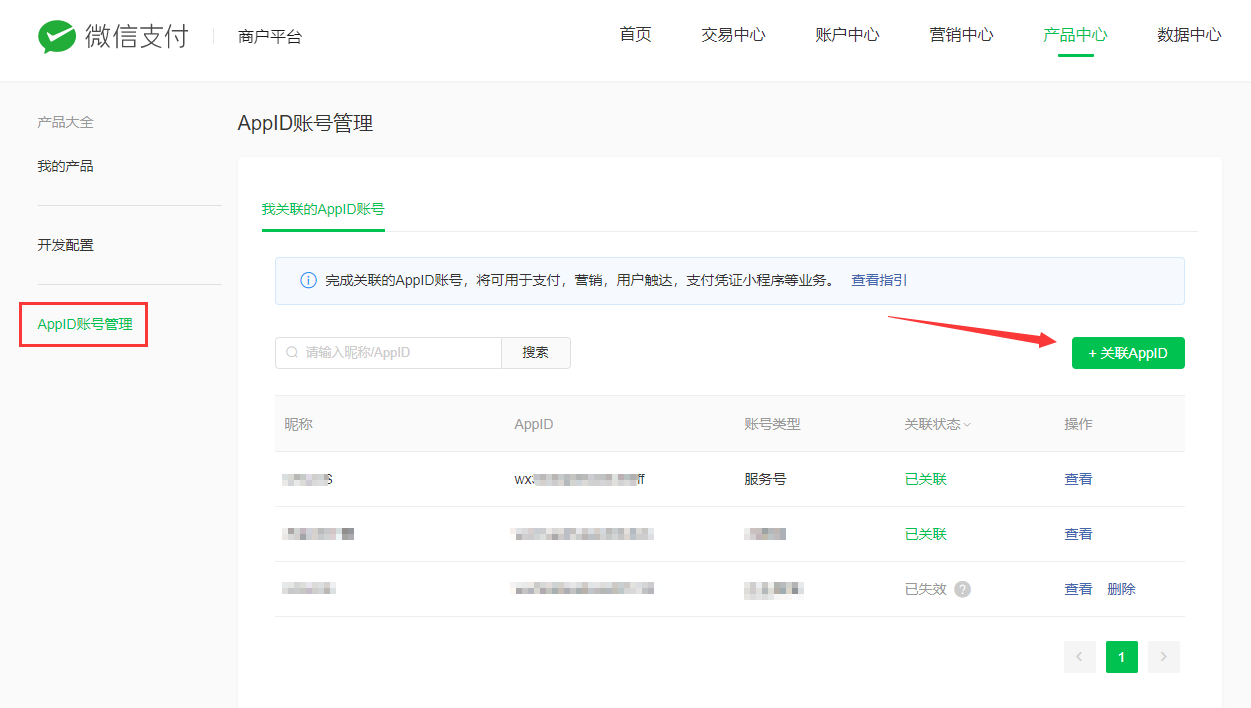
Task: Select the 我关联的AppID账号 tab
Action: pos(323,209)
